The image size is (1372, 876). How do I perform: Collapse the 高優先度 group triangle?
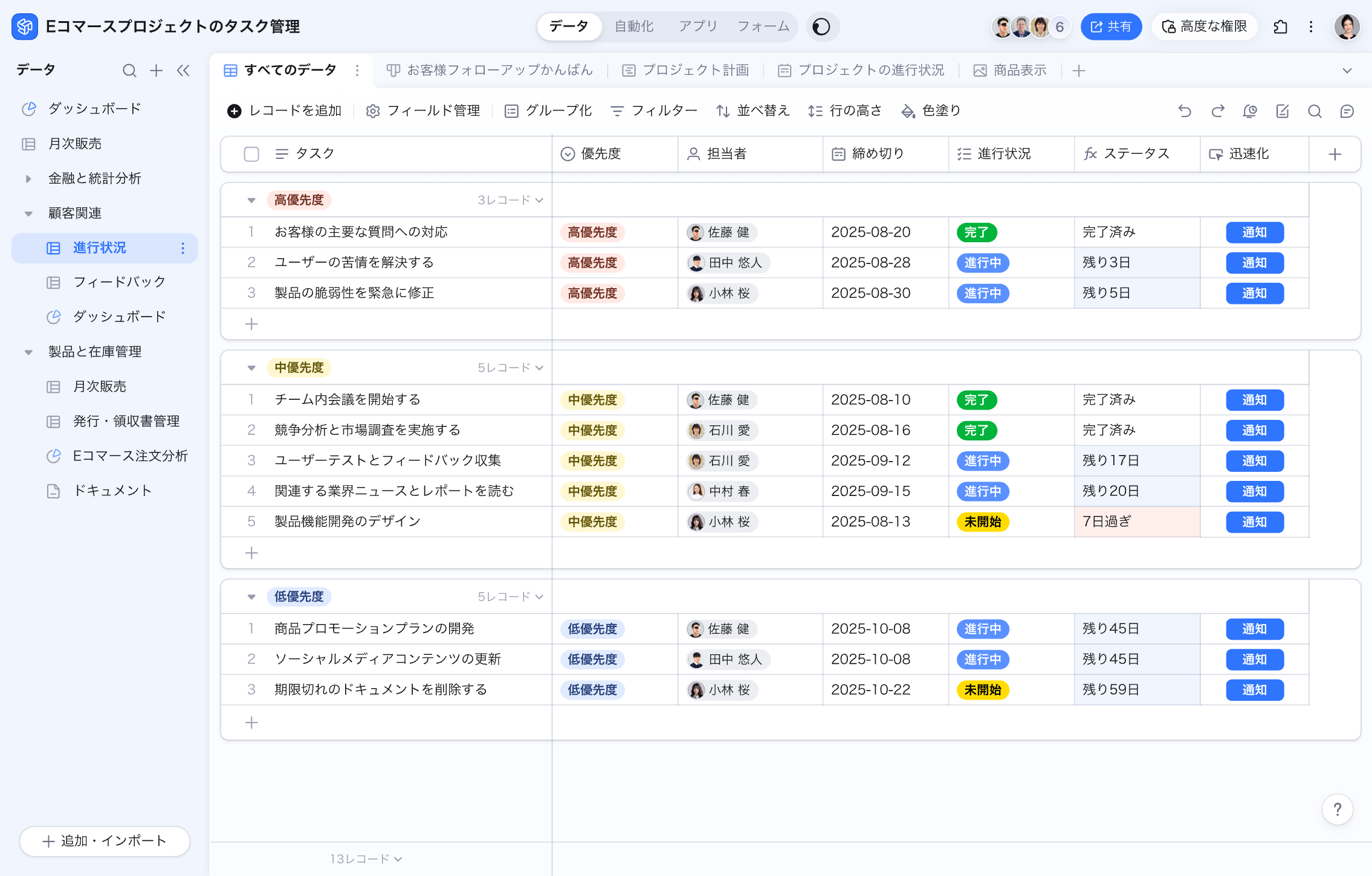tap(251, 201)
